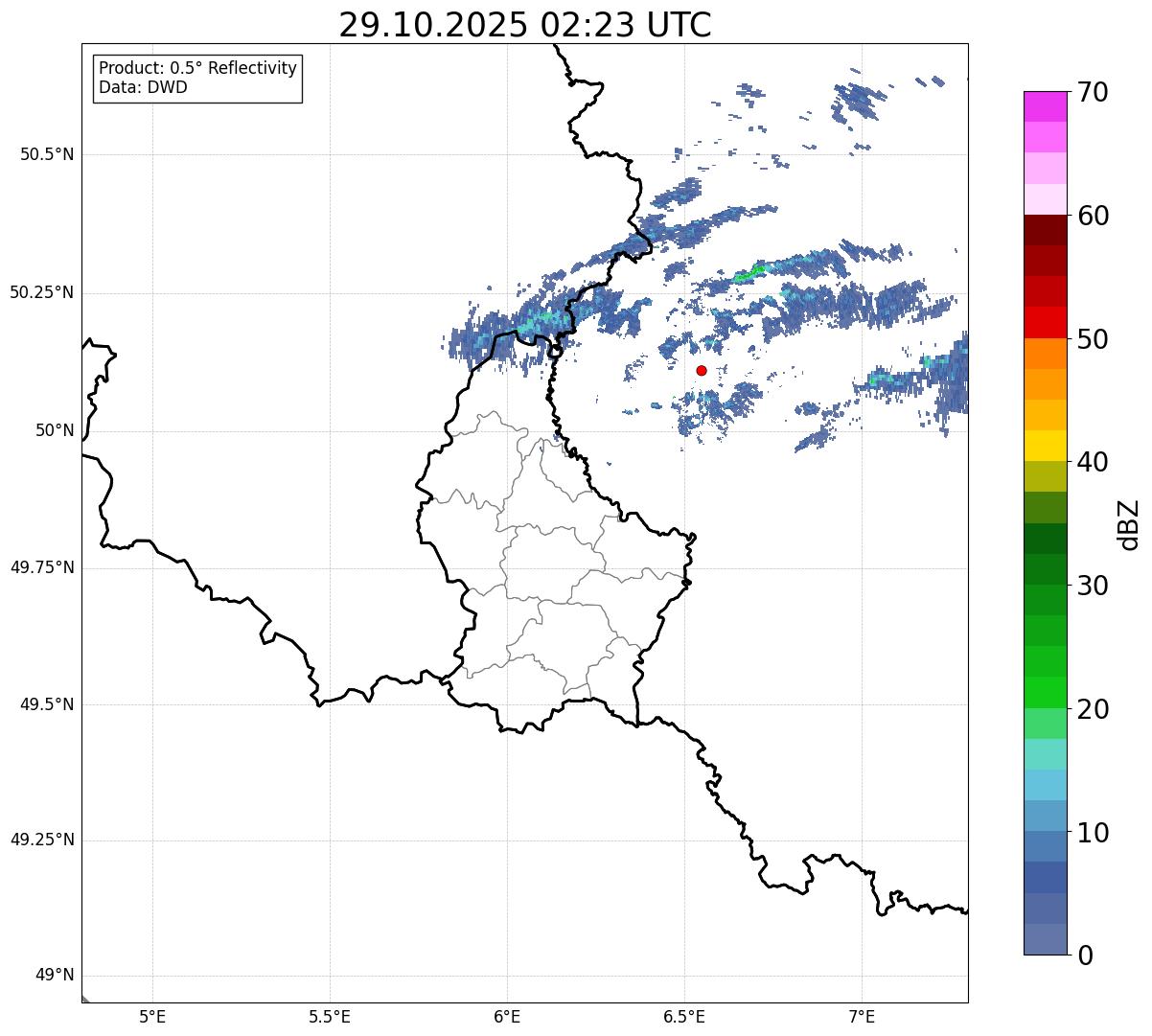
Task: Click the 'dBZ' colorbar axis label
Action: [x=1129, y=523]
